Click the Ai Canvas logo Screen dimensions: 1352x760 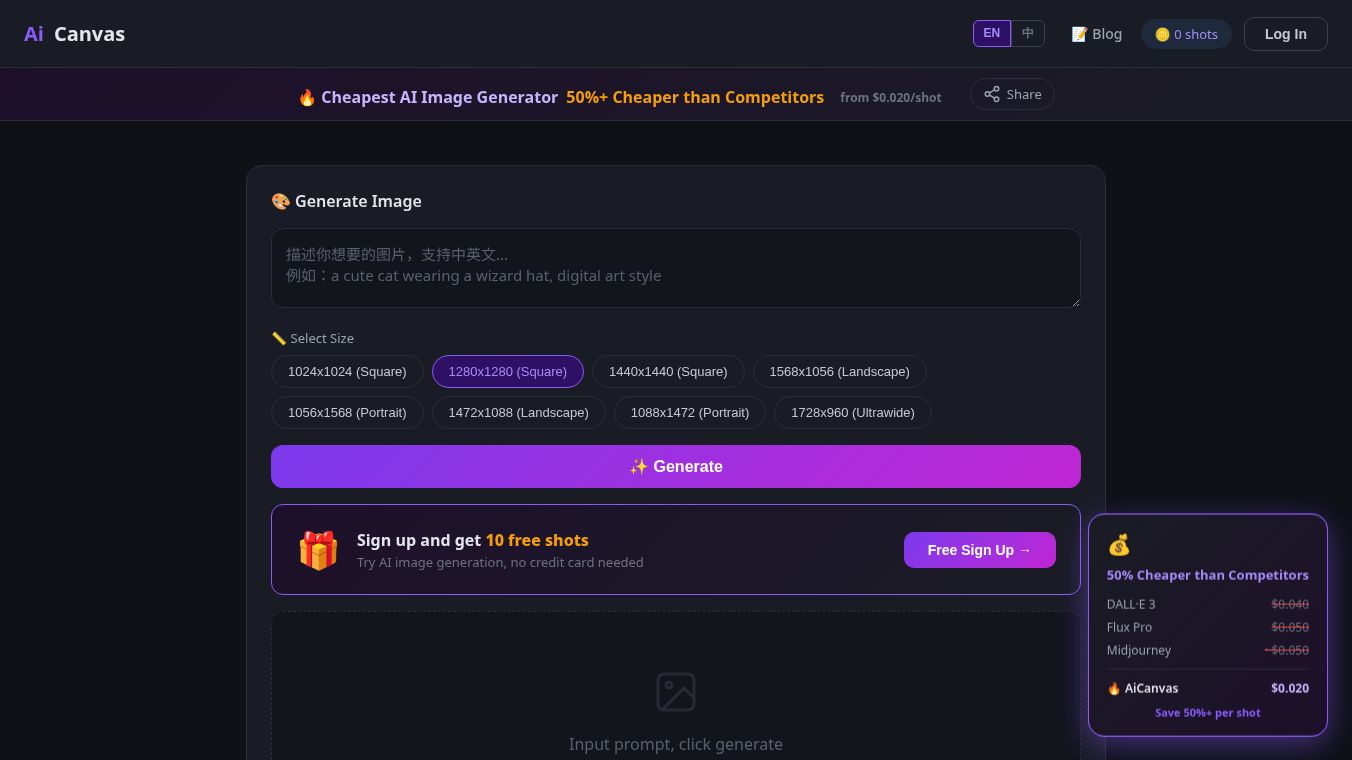pos(75,34)
